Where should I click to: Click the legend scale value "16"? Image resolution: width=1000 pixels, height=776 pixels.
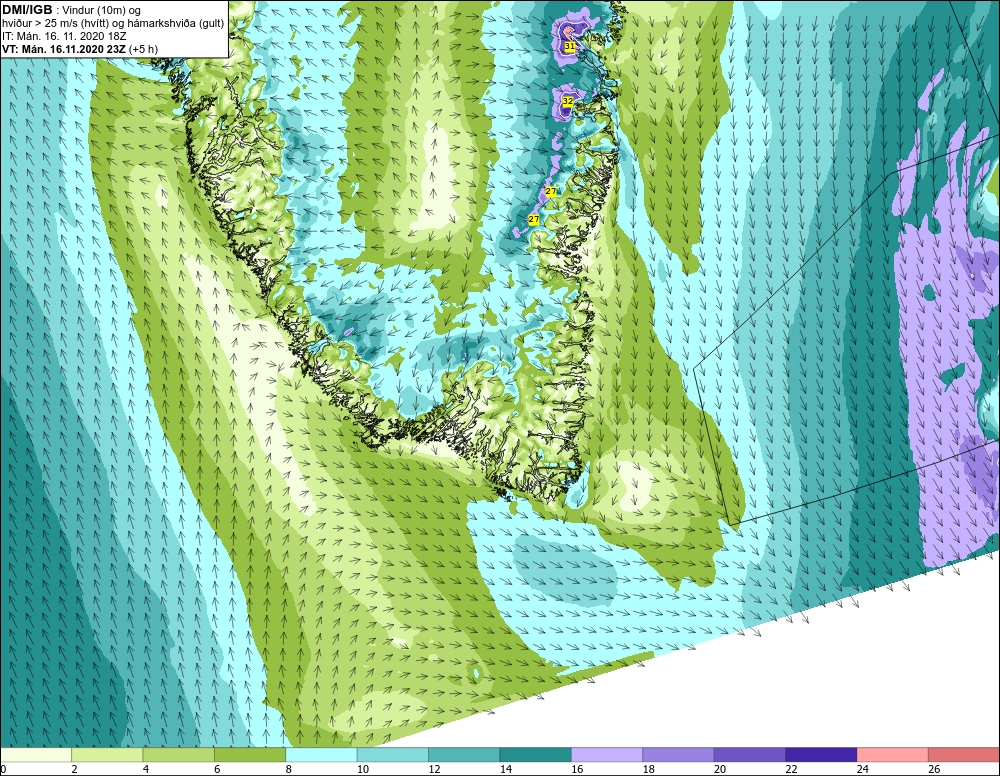coord(577,769)
